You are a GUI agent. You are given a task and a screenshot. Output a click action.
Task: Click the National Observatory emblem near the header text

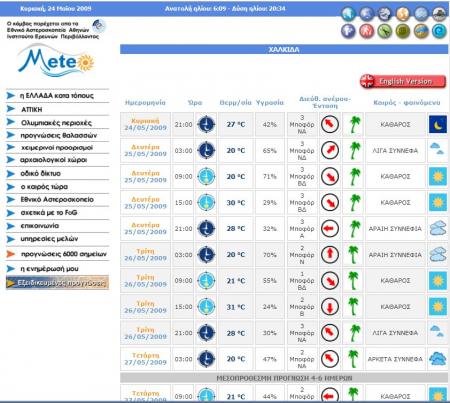pyautogui.click(x=99, y=26)
